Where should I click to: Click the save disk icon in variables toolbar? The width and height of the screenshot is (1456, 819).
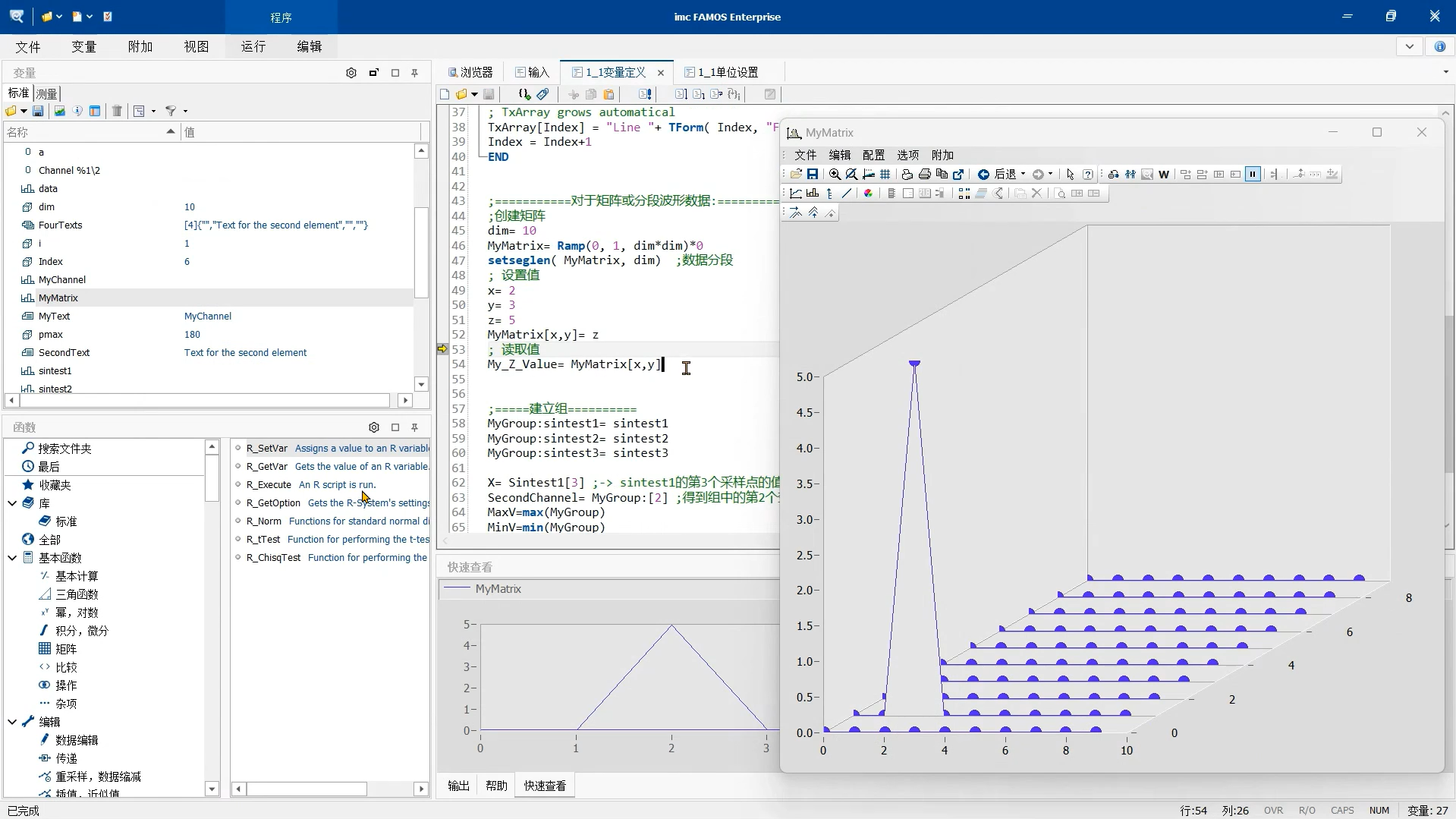(38, 111)
